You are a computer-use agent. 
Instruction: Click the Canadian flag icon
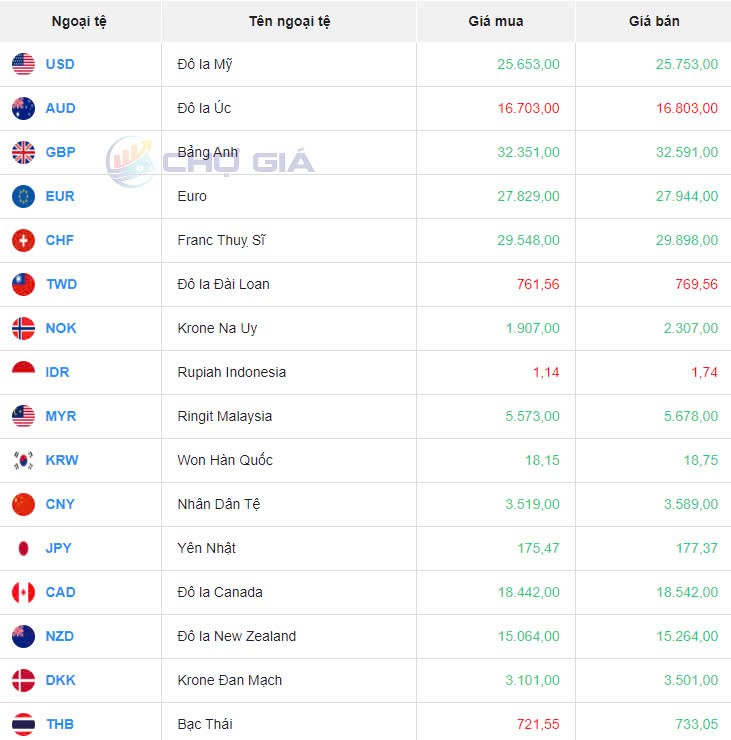coord(23,592)
